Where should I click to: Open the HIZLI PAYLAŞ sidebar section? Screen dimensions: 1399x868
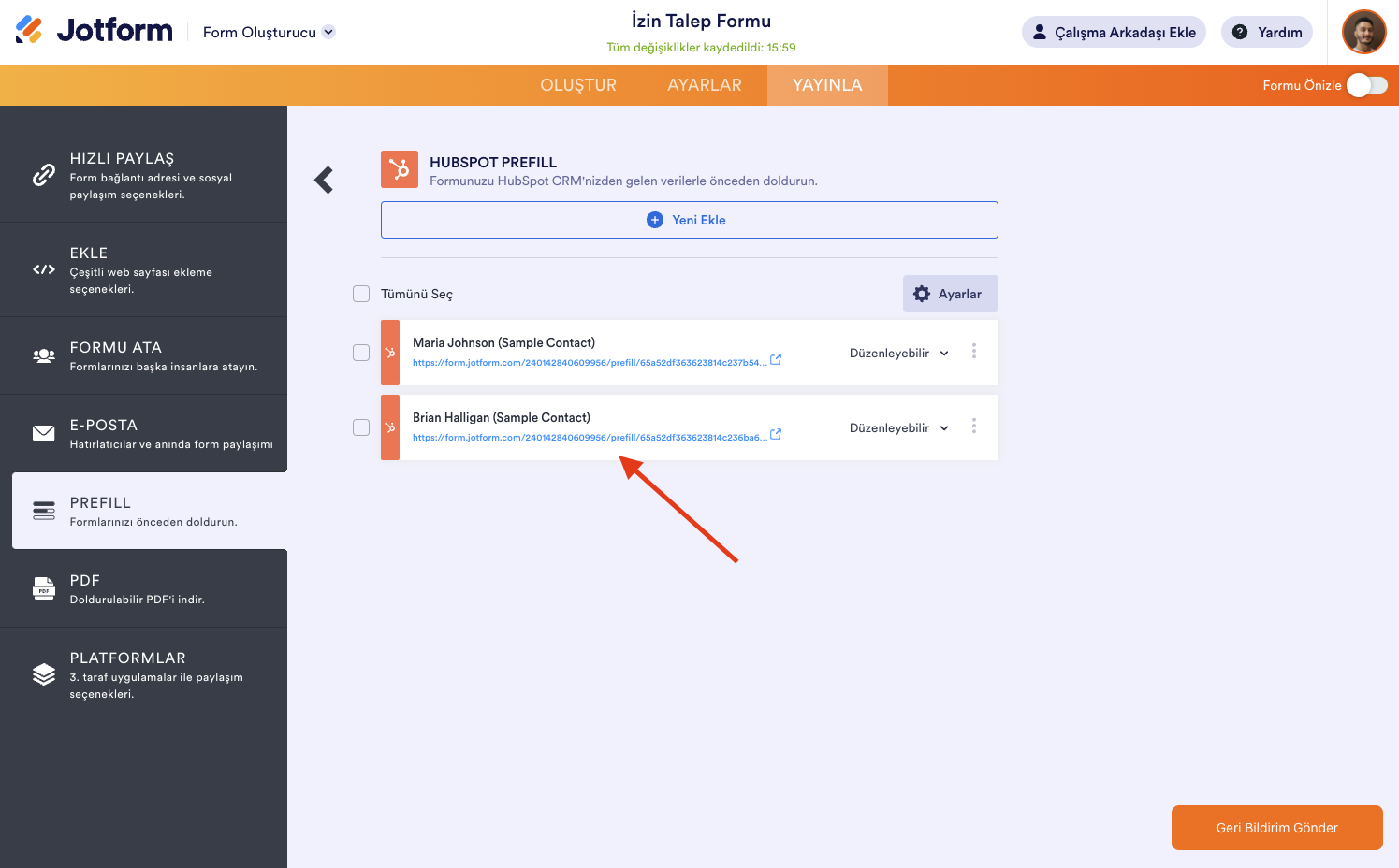coord(144,175)
